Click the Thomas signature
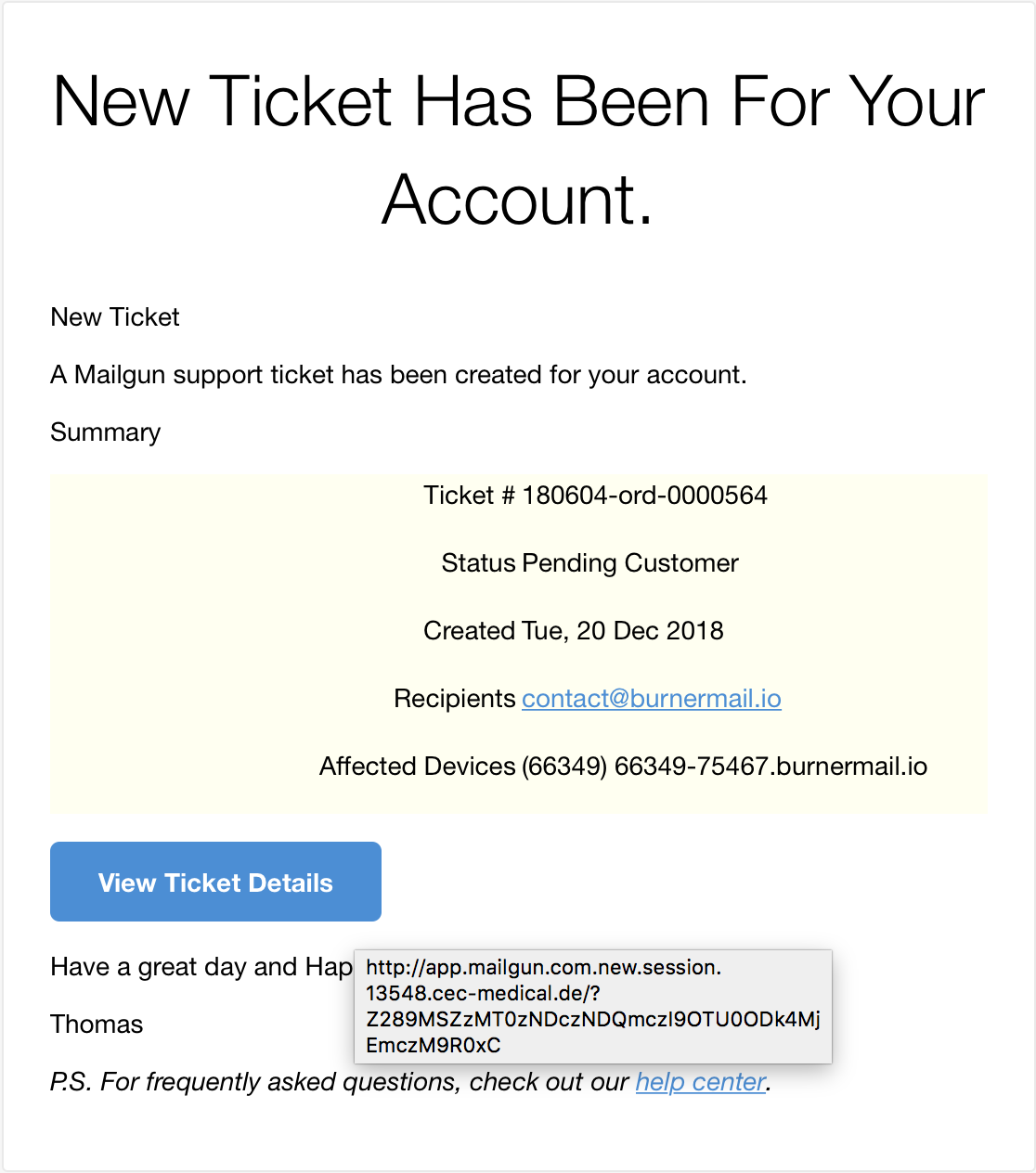Screen dimensions: 1036x1173 pyautogui.click(x=97, y=1025)
